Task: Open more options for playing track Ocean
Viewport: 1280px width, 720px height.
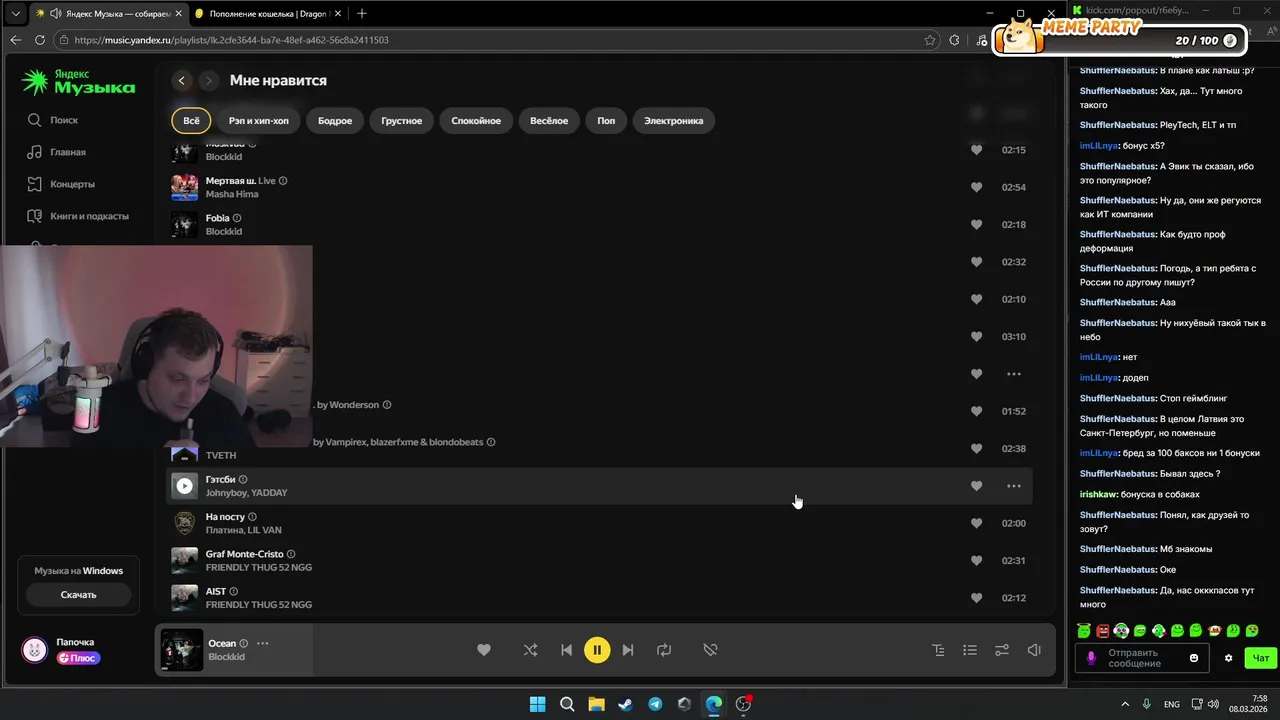Action: point(262,643)
